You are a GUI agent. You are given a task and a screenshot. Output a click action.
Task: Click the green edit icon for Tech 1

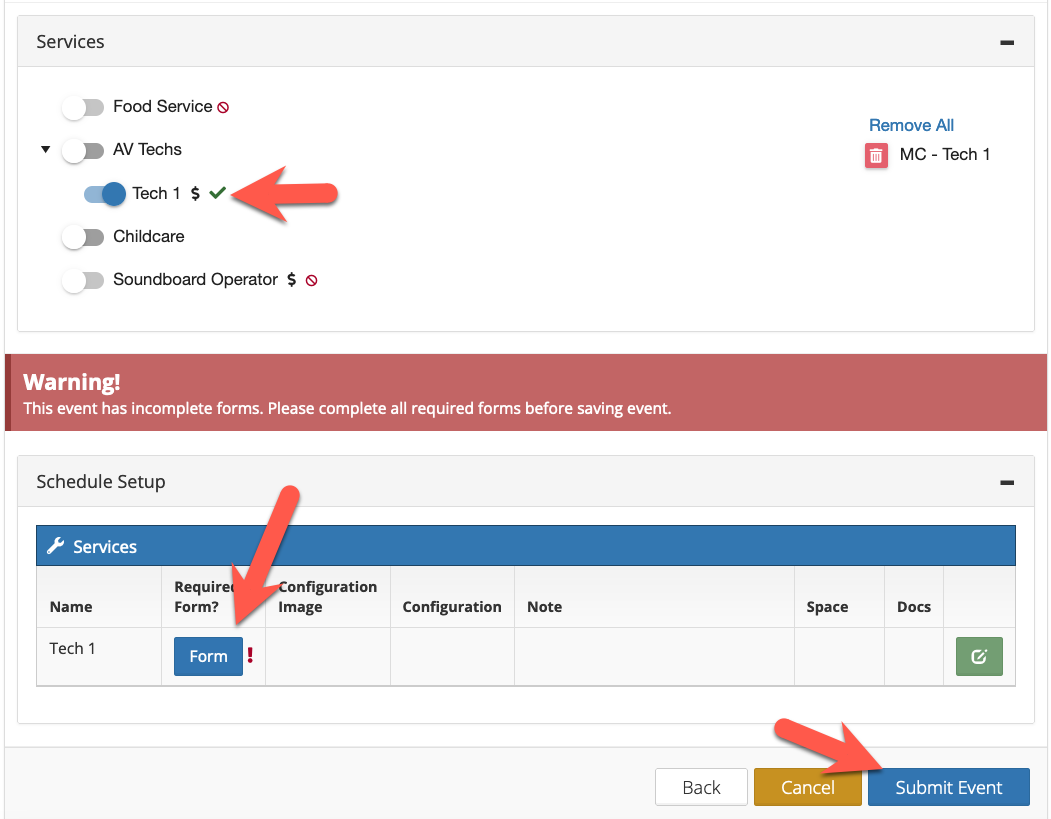(979, 656)
